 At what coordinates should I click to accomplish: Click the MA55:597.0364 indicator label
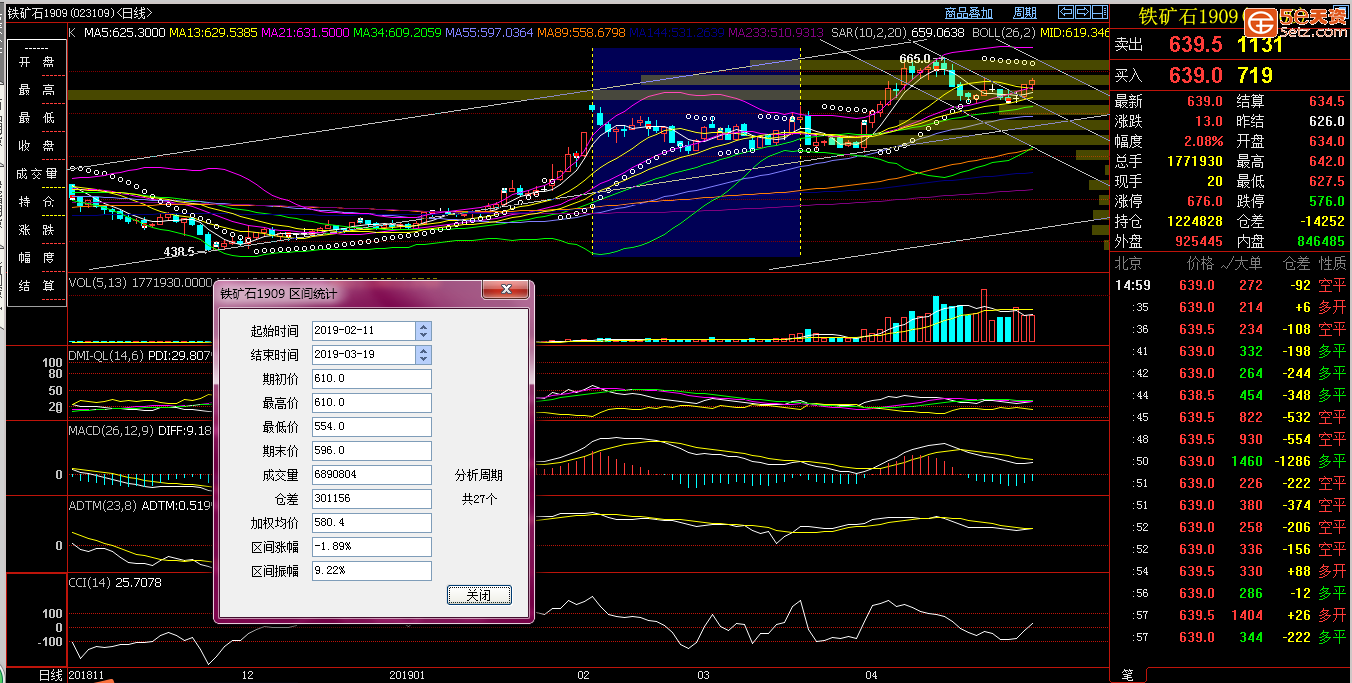pos(489,33)
